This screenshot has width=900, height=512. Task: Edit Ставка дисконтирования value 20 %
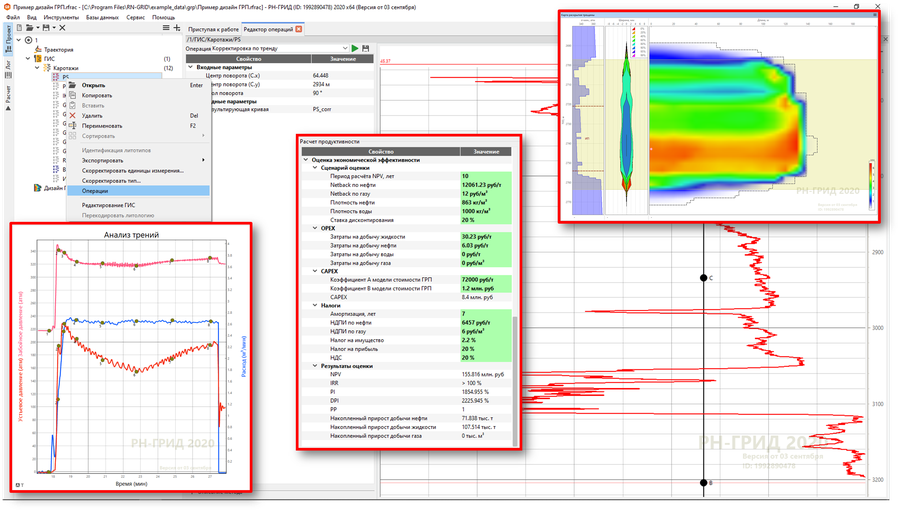pyautogui.click(x=486, y=220)
